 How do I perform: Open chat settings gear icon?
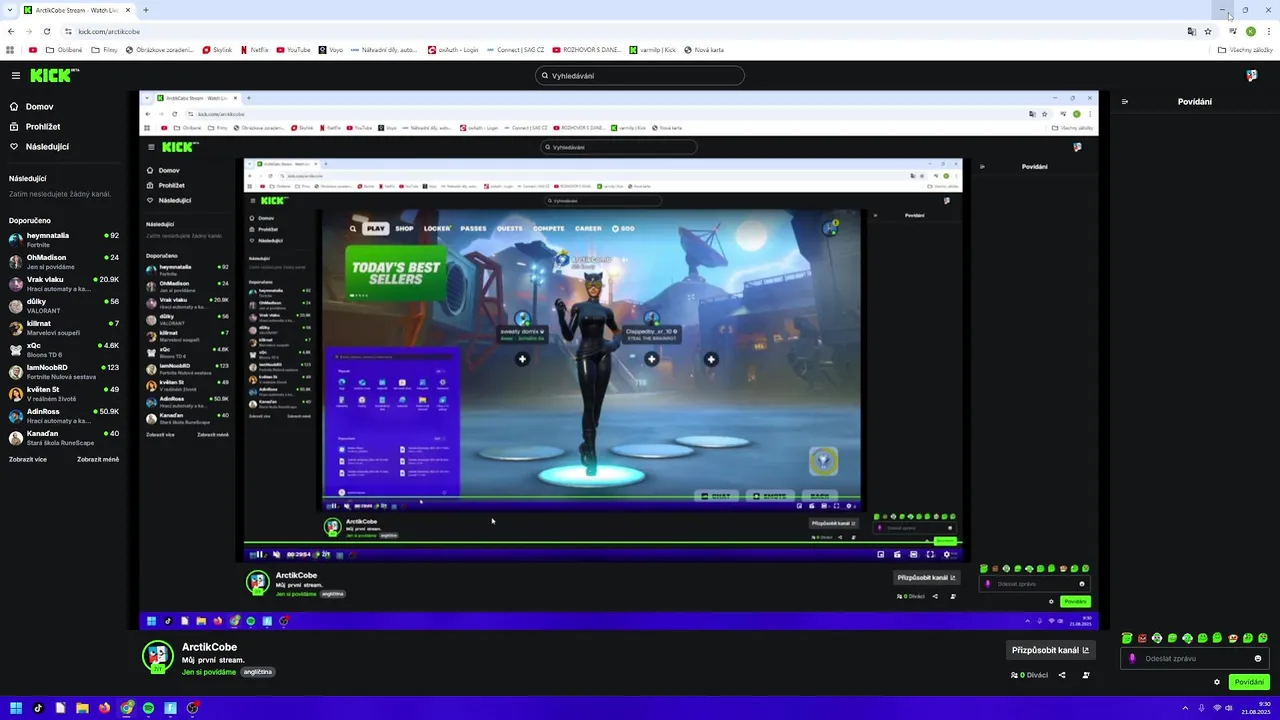(x=1217, y=682)
